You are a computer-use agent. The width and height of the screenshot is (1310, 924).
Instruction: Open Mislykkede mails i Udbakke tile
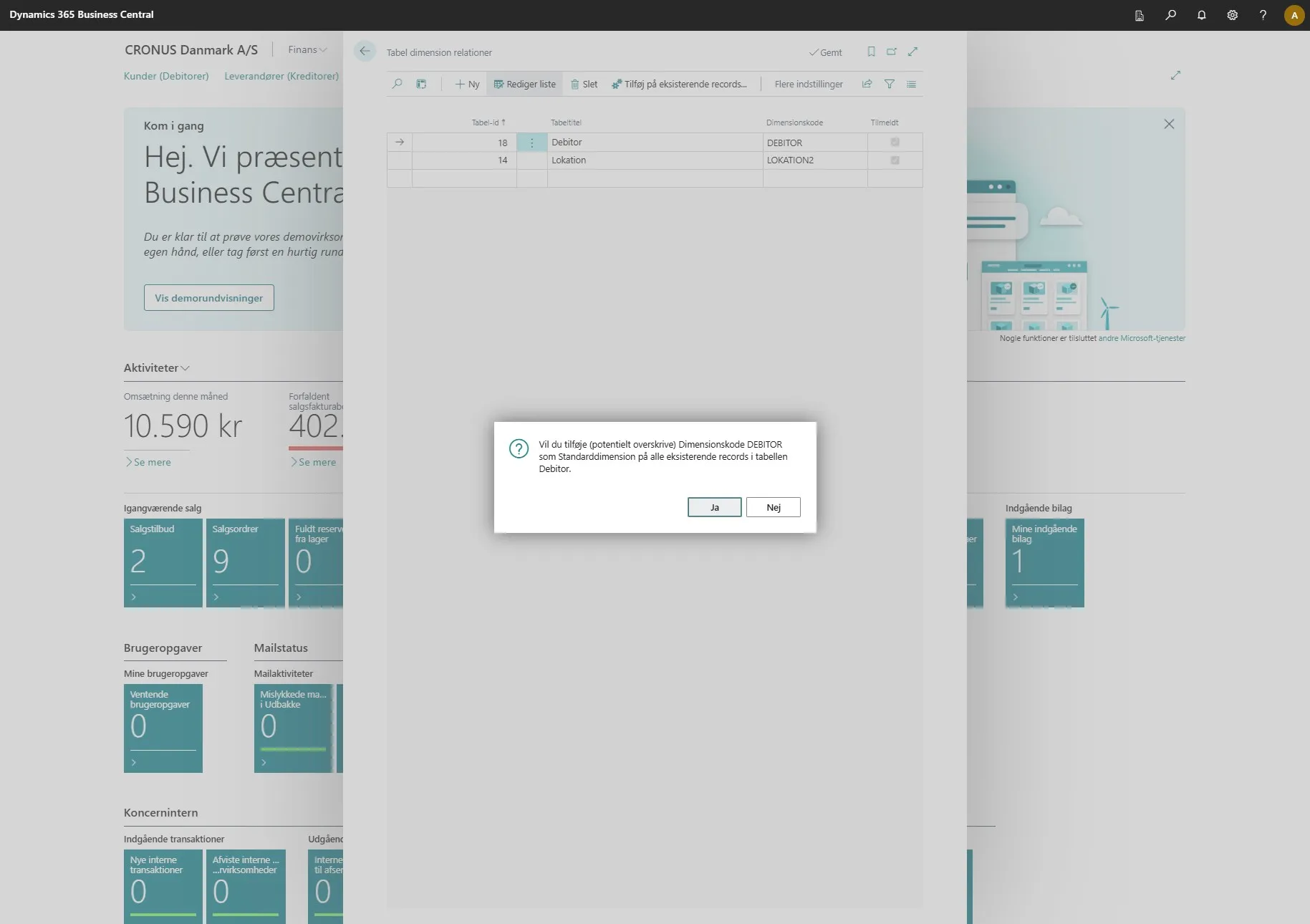(x=294, y=728)
